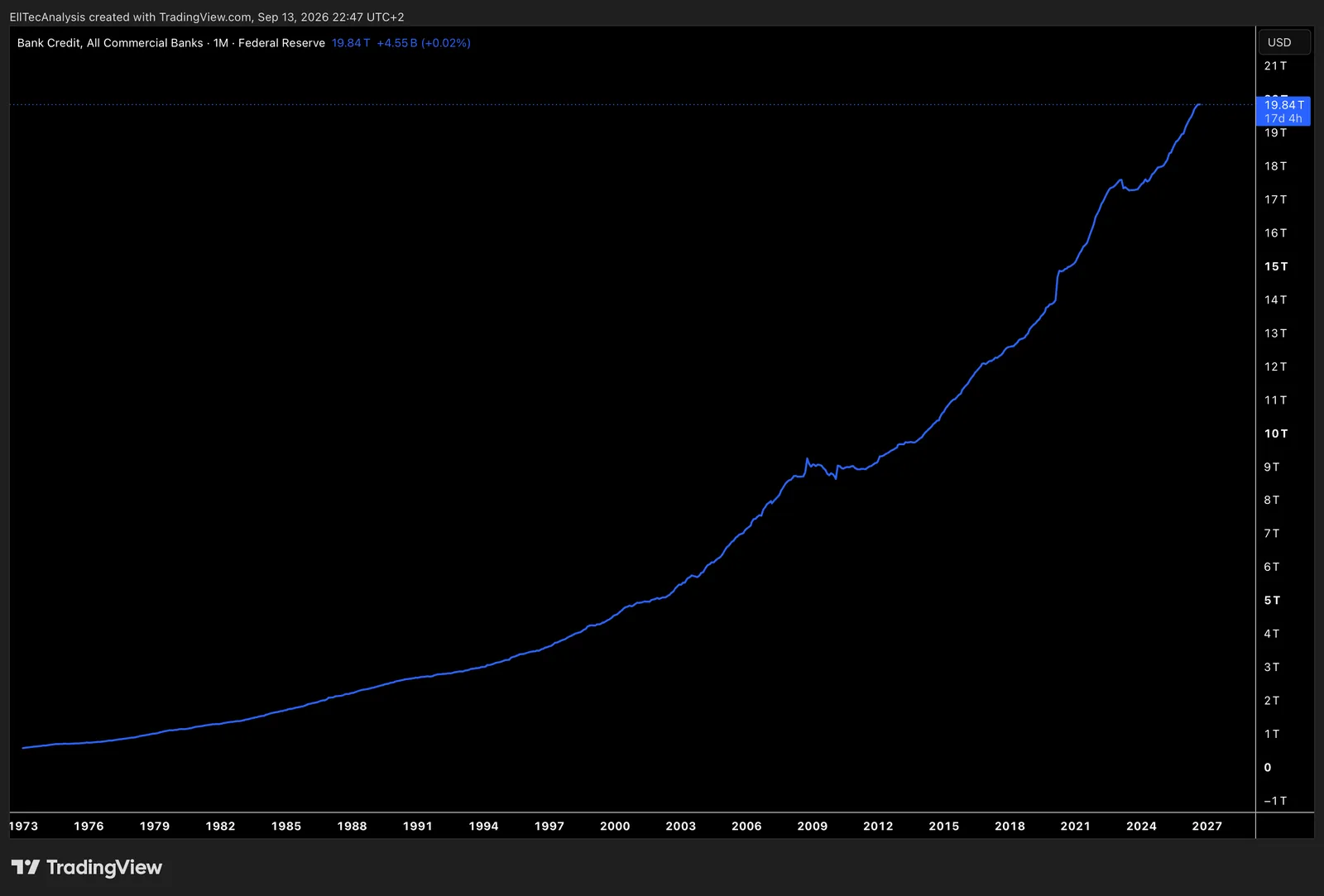Click the 2000 time axis label
This screenshot has width=1324, height=896.
pyautogui.click(x=615, y=826)
